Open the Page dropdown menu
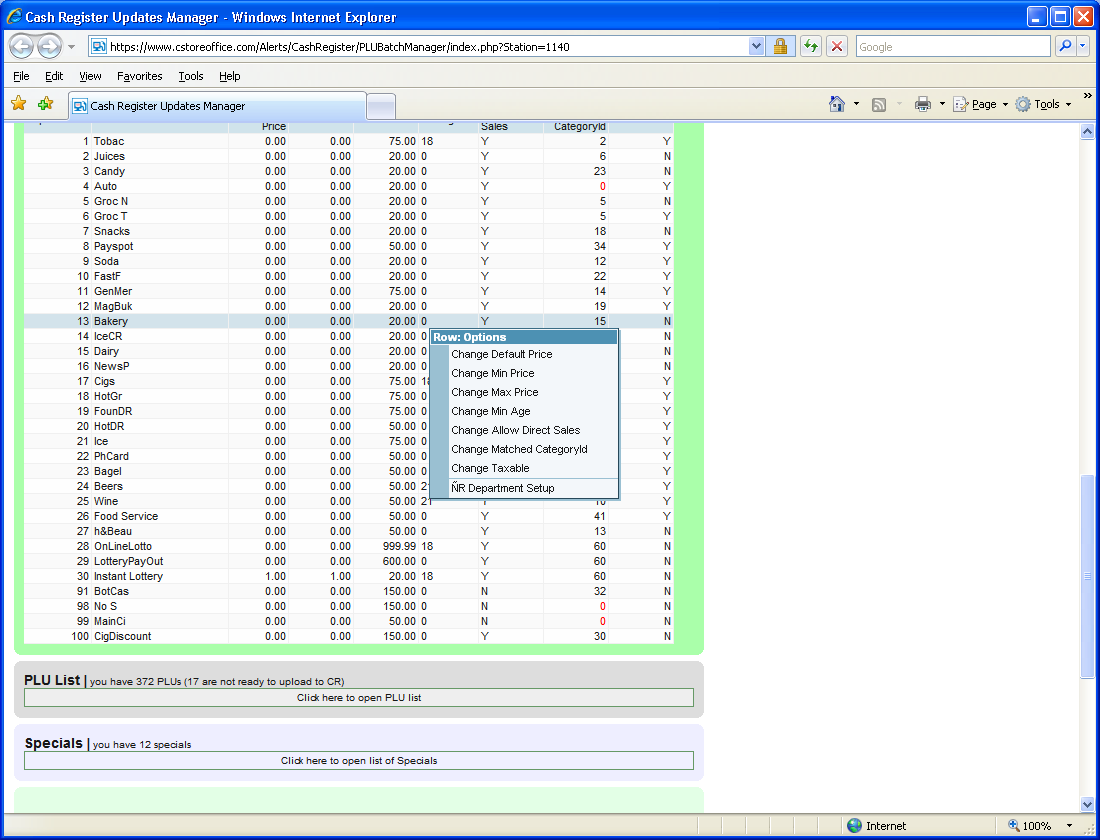This screenshot has height=840, width=1100. [982, 104]
